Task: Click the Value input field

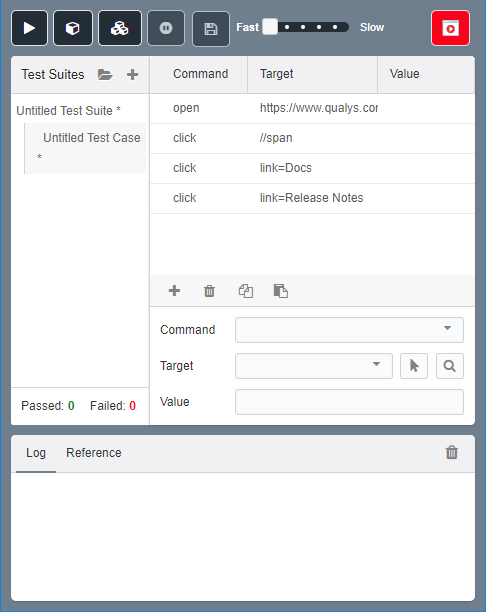Action: [349, 402]
